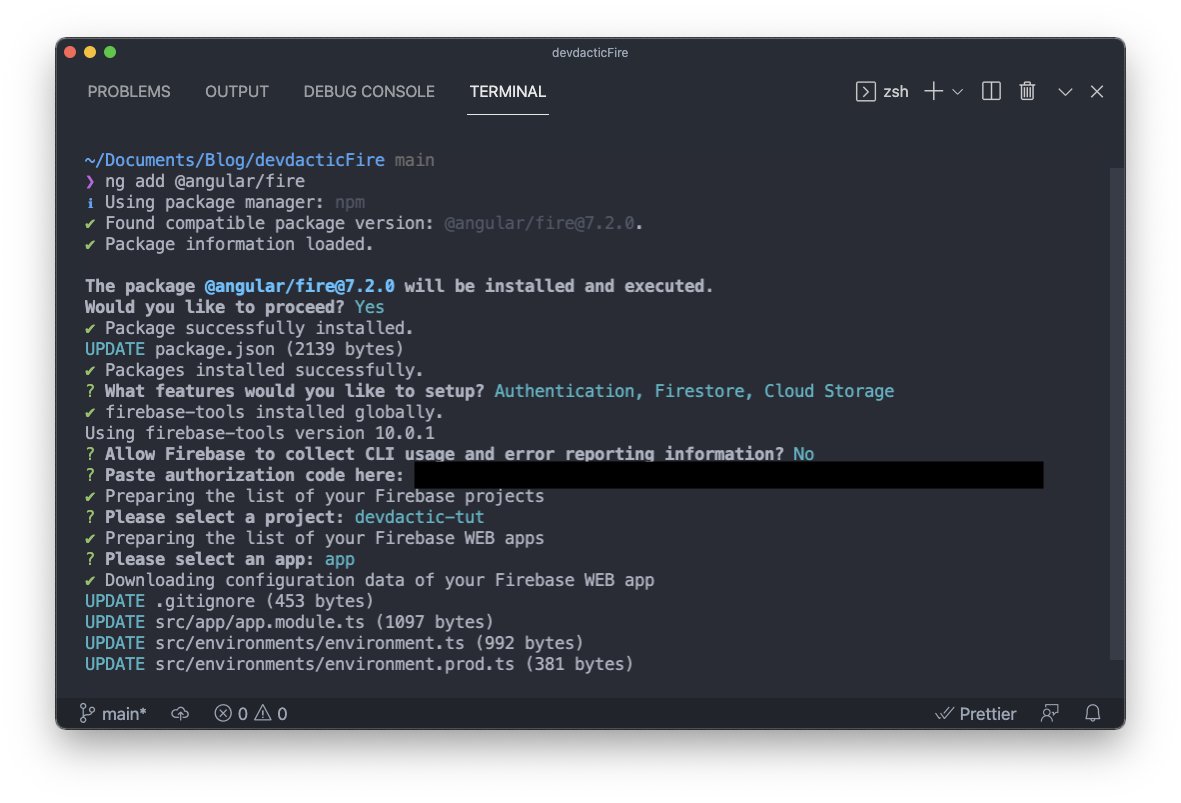Click the src/app/app.module.ts update line
The image size is (1181, 803).
[x=289, y=622]
